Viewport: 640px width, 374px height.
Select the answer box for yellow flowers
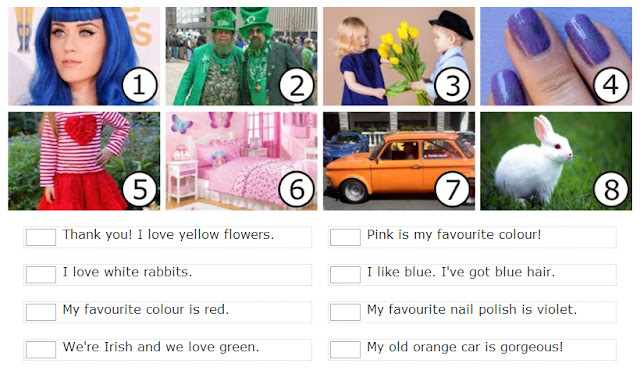[x=41, y=237]
